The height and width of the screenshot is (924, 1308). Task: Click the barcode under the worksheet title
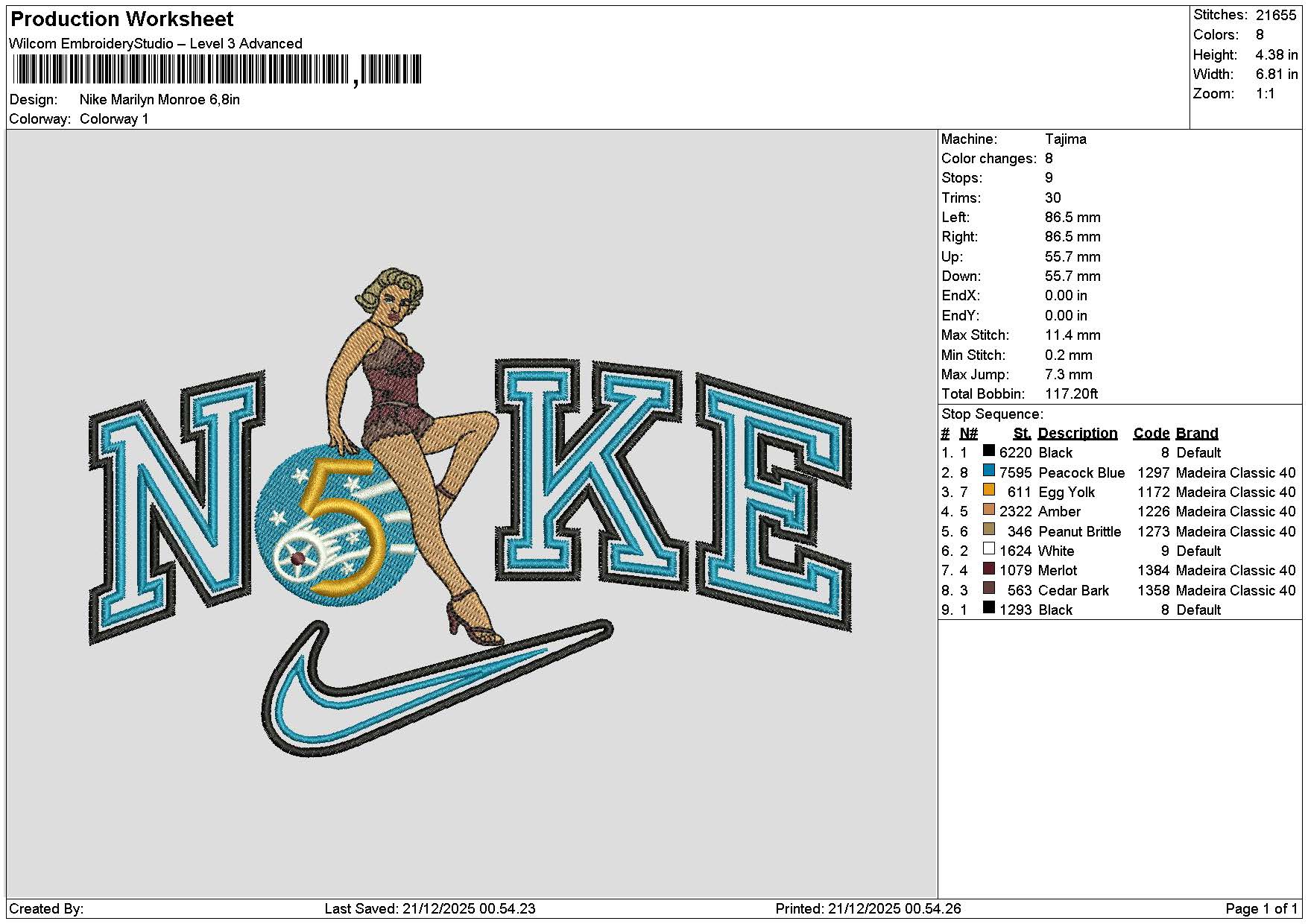[217, 70]
